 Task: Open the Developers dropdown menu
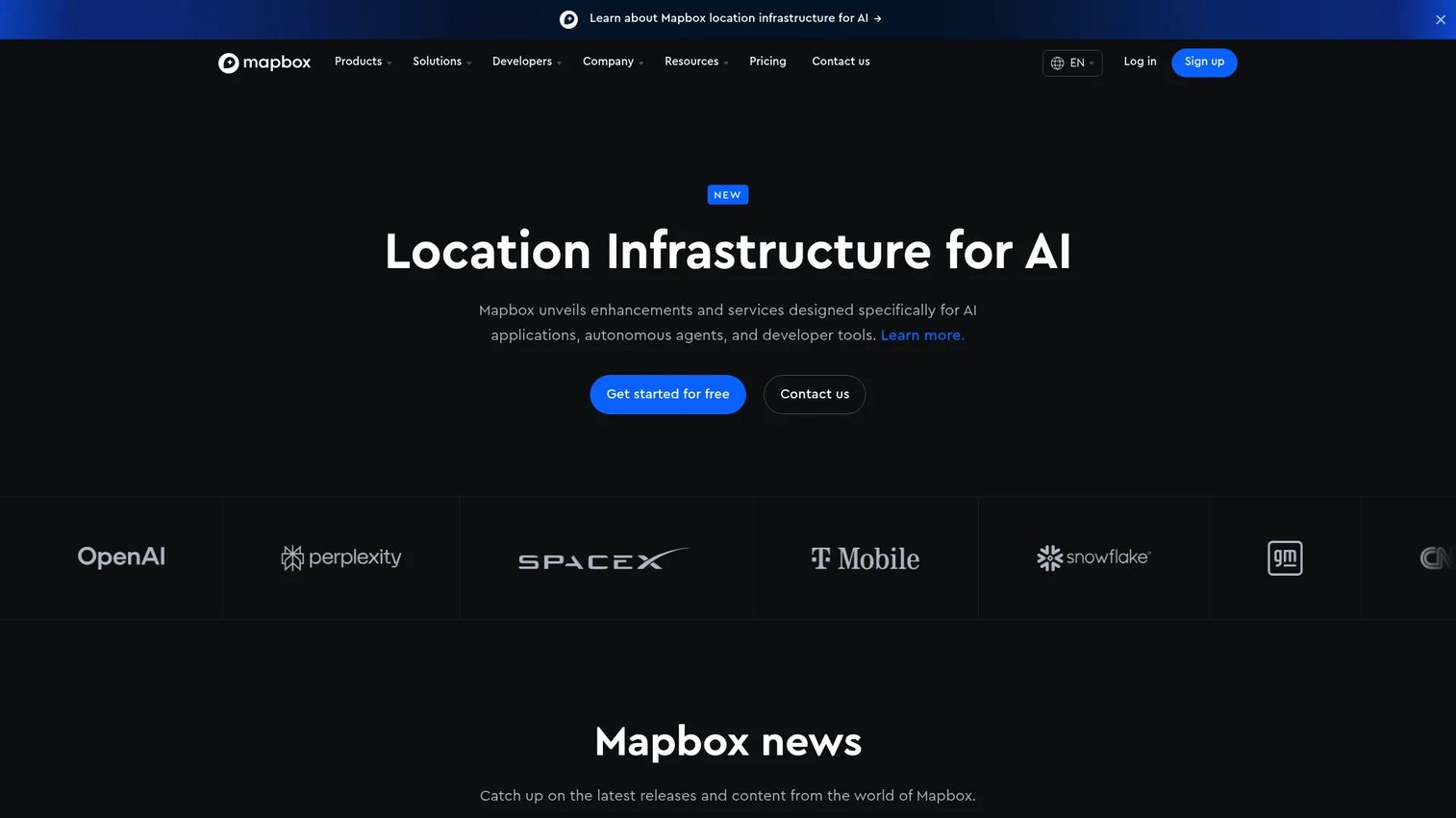coord(527,62)
